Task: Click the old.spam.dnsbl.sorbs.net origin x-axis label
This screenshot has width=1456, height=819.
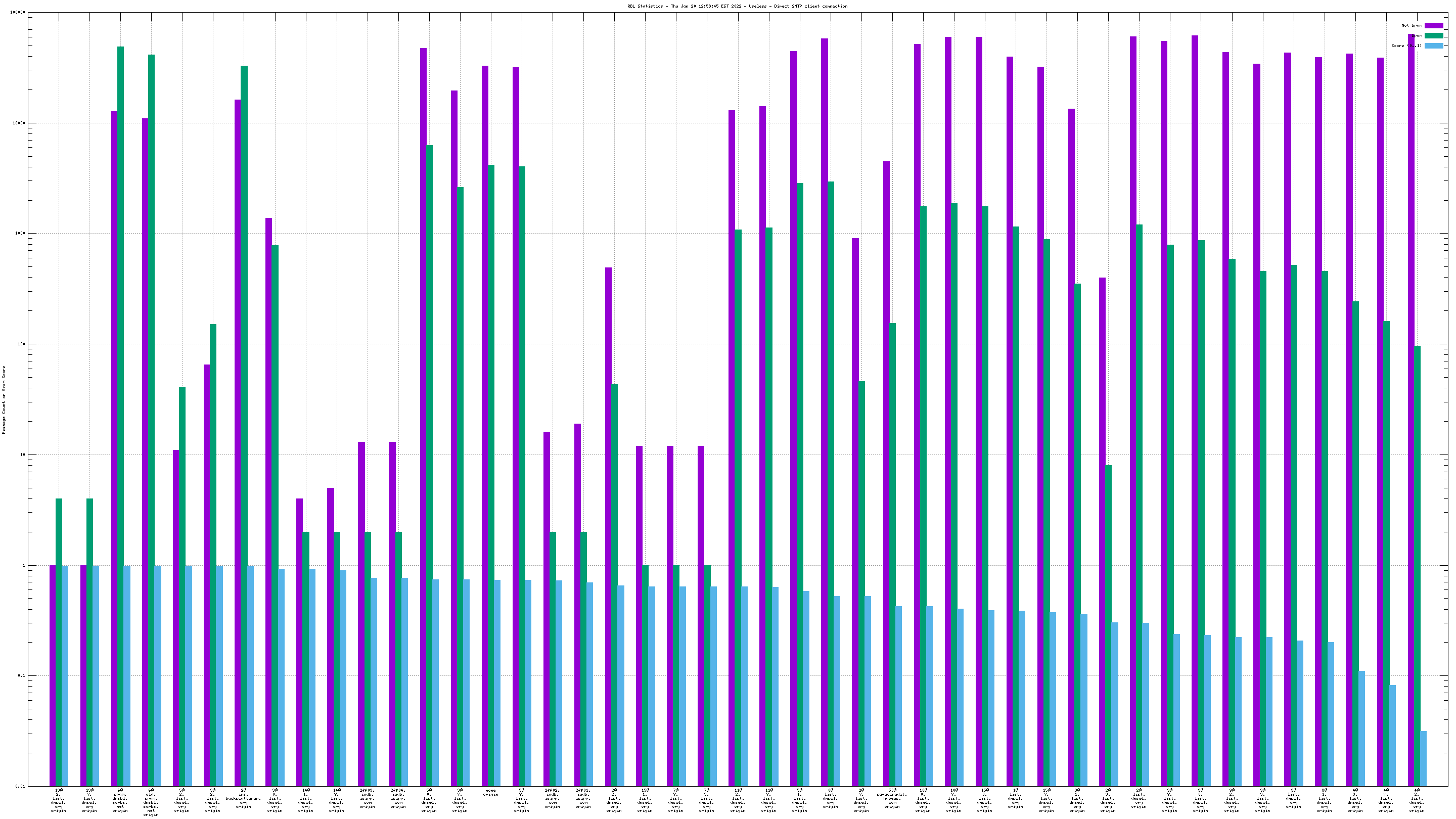Action: 151,802
